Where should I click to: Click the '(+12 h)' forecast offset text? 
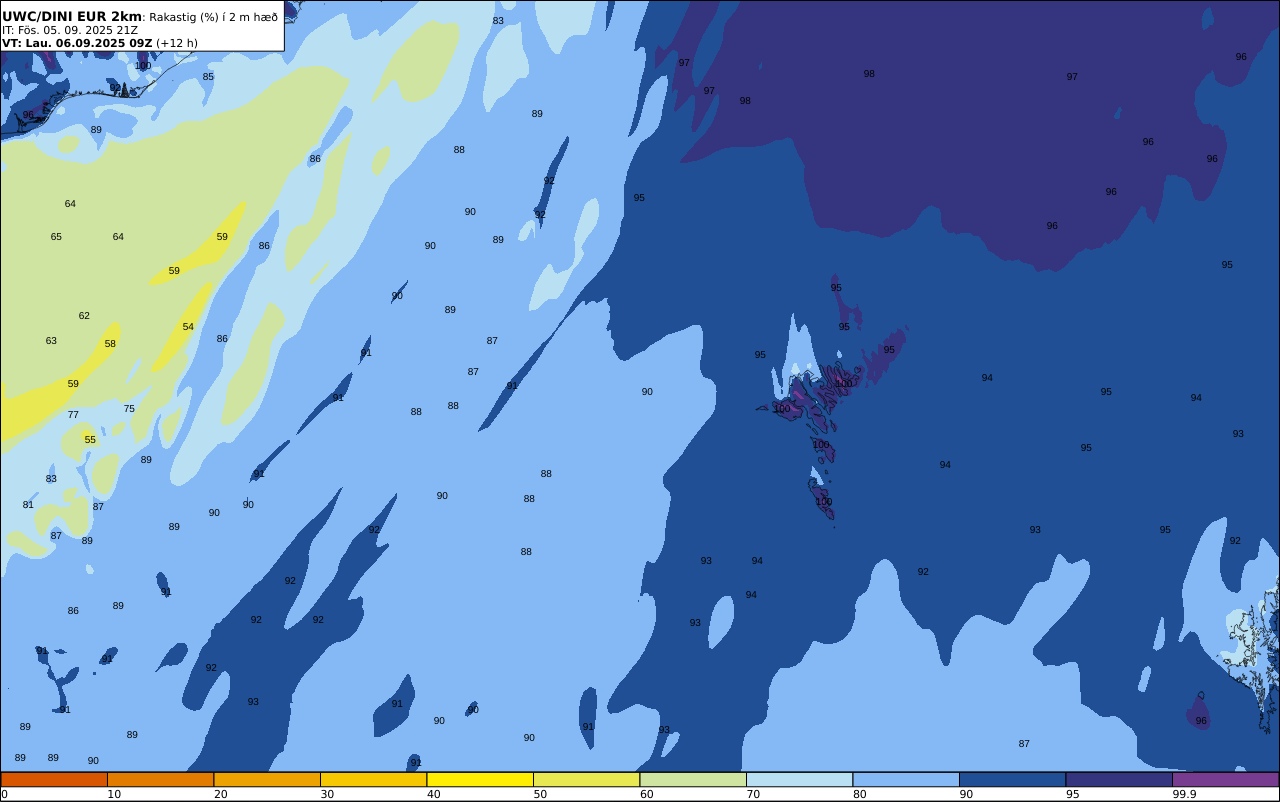click(x=177, y=43)
